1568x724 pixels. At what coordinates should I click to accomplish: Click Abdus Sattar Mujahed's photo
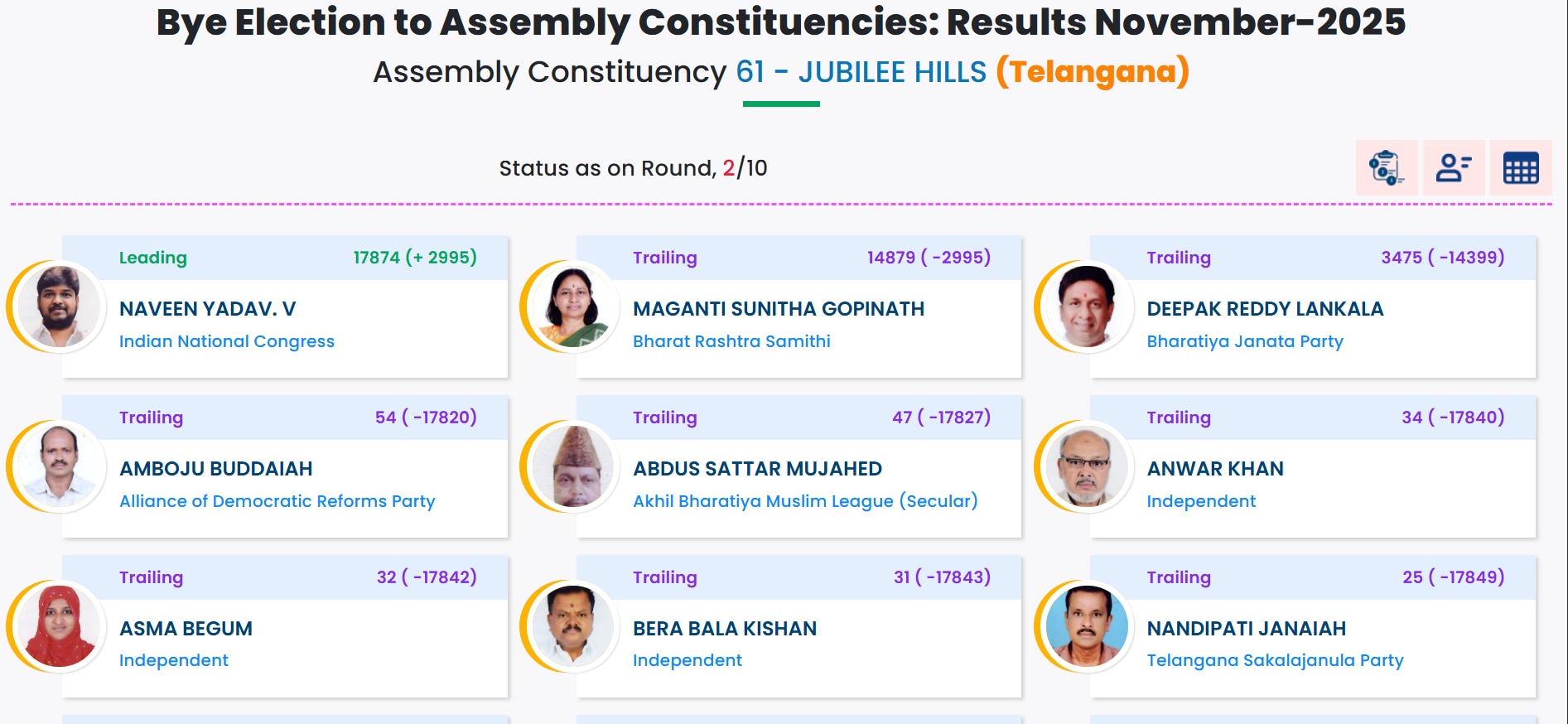click(x=572, y=466)
